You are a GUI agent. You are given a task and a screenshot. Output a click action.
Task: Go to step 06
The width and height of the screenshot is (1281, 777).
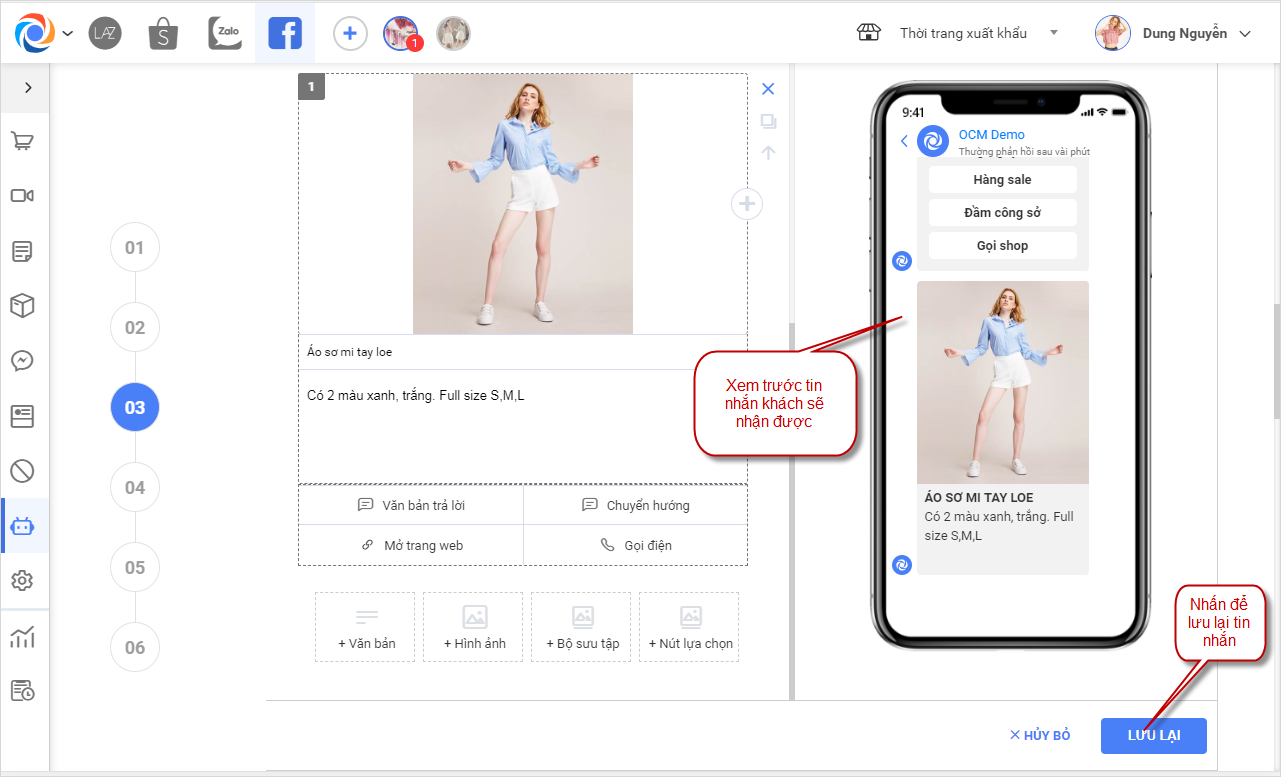pos(135,648)
